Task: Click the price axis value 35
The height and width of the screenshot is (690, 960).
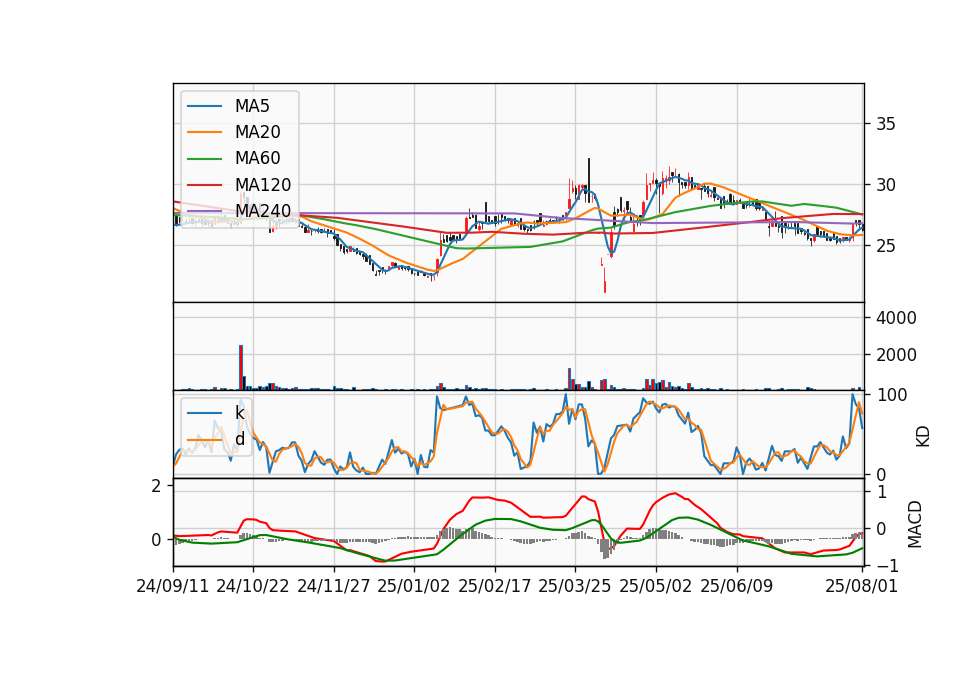Action: tap(886, 124)
